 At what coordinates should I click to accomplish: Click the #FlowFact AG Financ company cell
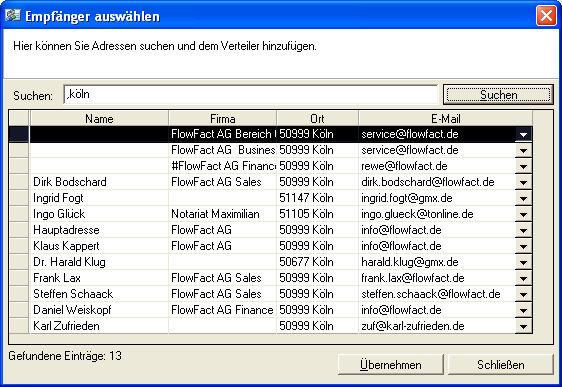[223, 166]
